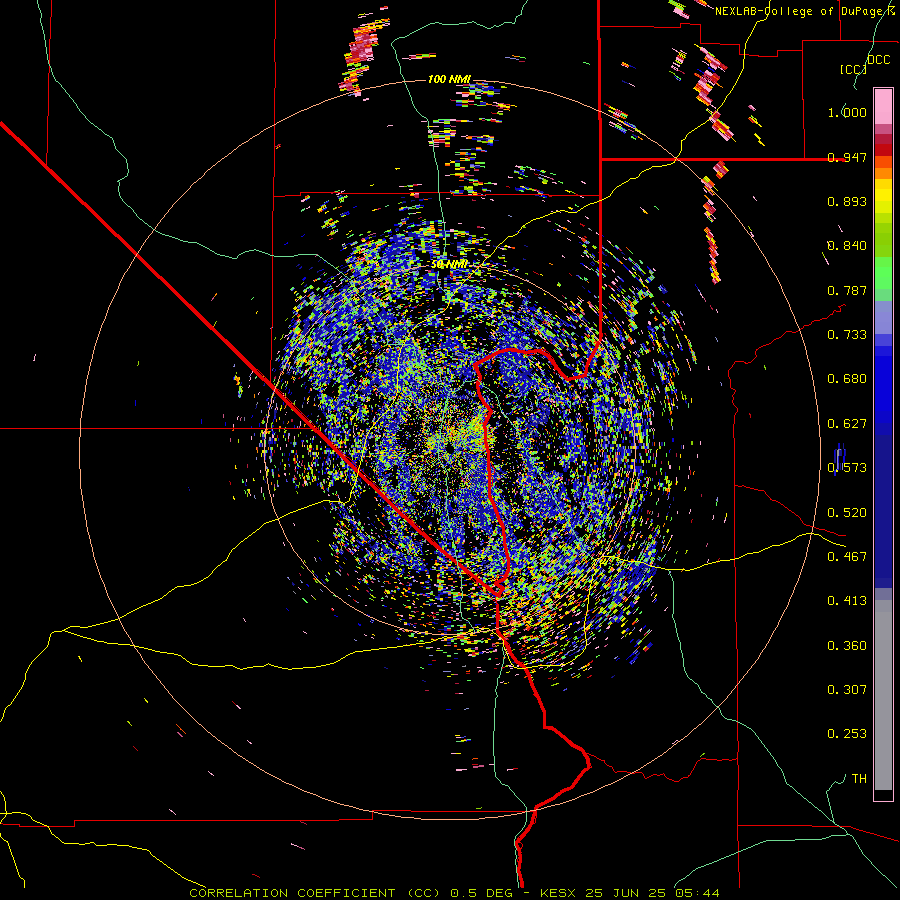This screenshot has height=900, width=900.
Task: Click the 0.307 legend value
Action: pos(847,690)
